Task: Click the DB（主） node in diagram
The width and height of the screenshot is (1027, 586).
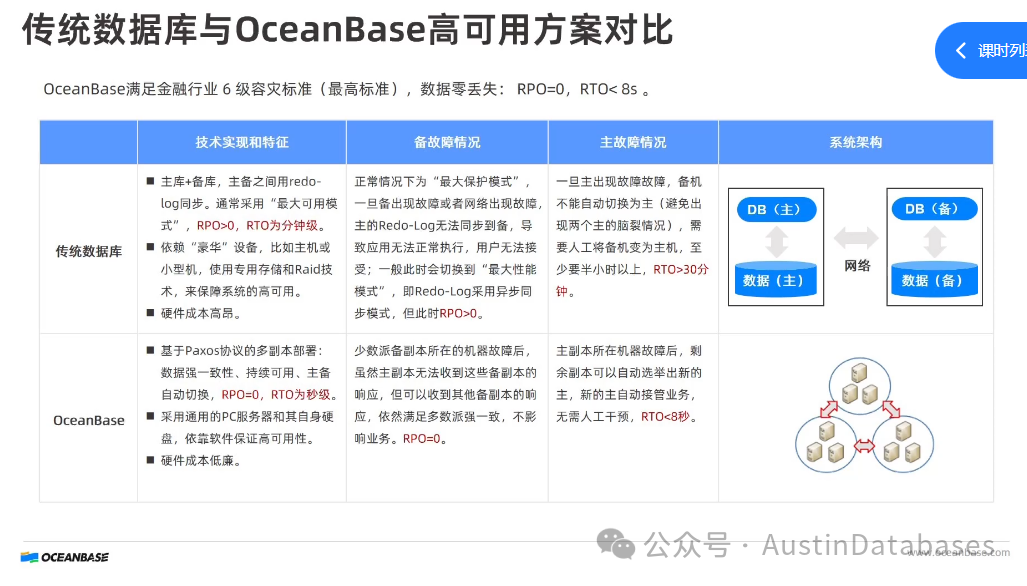Action: coord(776,210)
